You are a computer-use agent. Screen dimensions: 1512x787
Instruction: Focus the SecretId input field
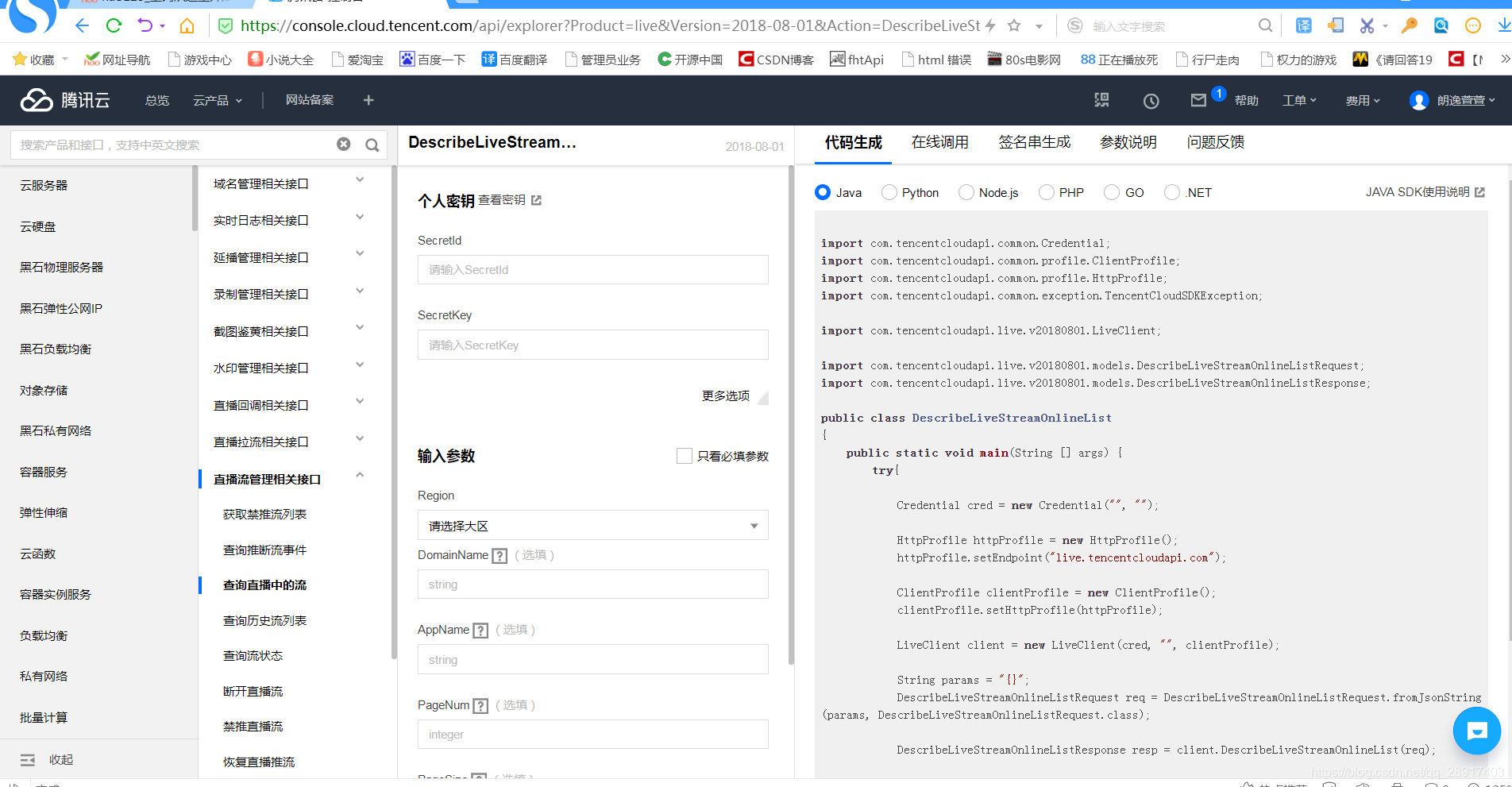593,270
